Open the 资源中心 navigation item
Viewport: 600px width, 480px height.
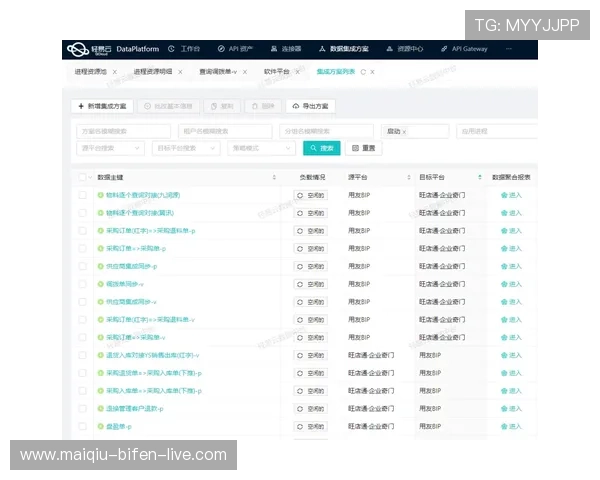click(405, 49)
